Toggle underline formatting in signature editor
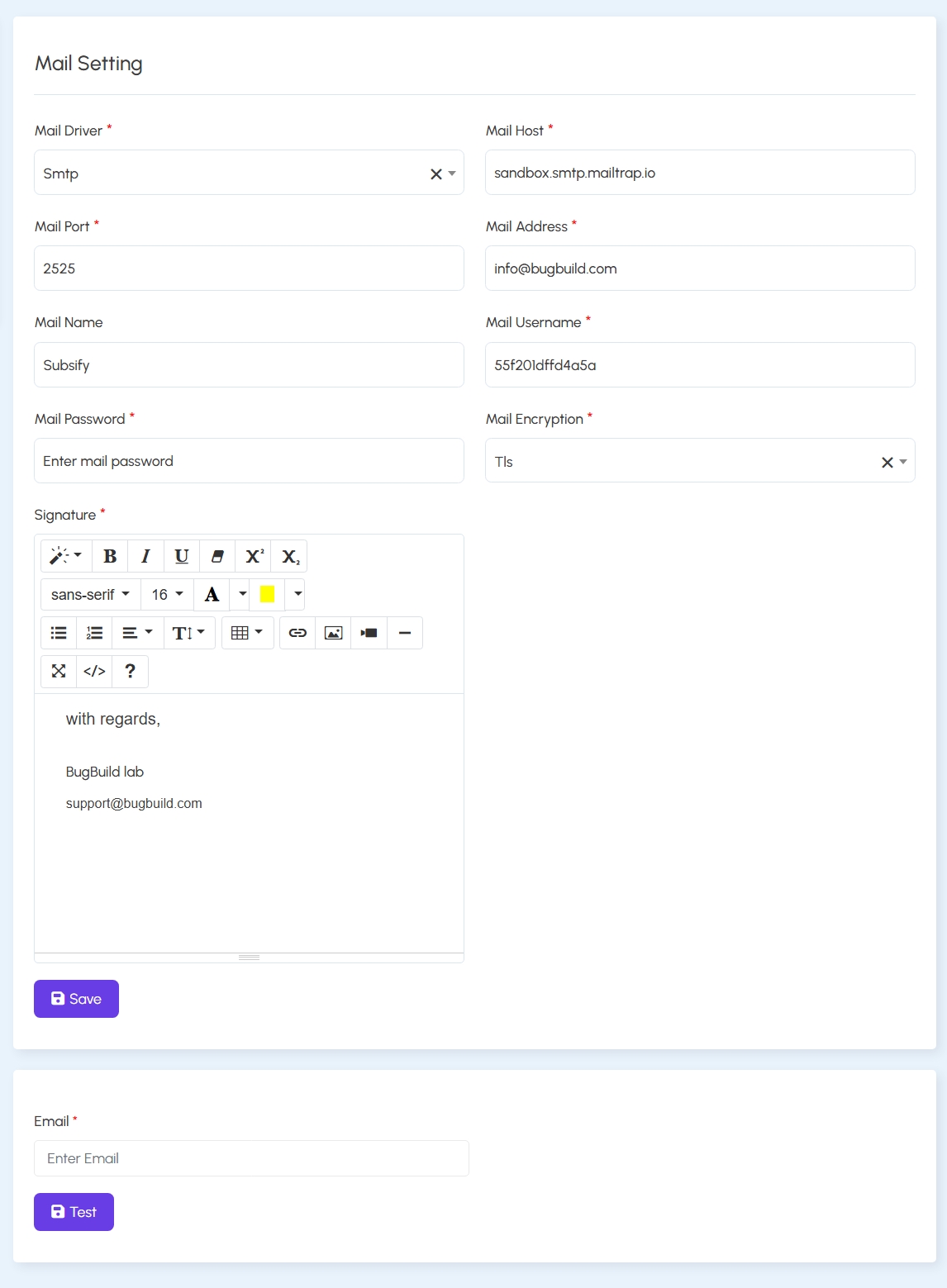947x1288 pixels. click(x=182, y=556)
